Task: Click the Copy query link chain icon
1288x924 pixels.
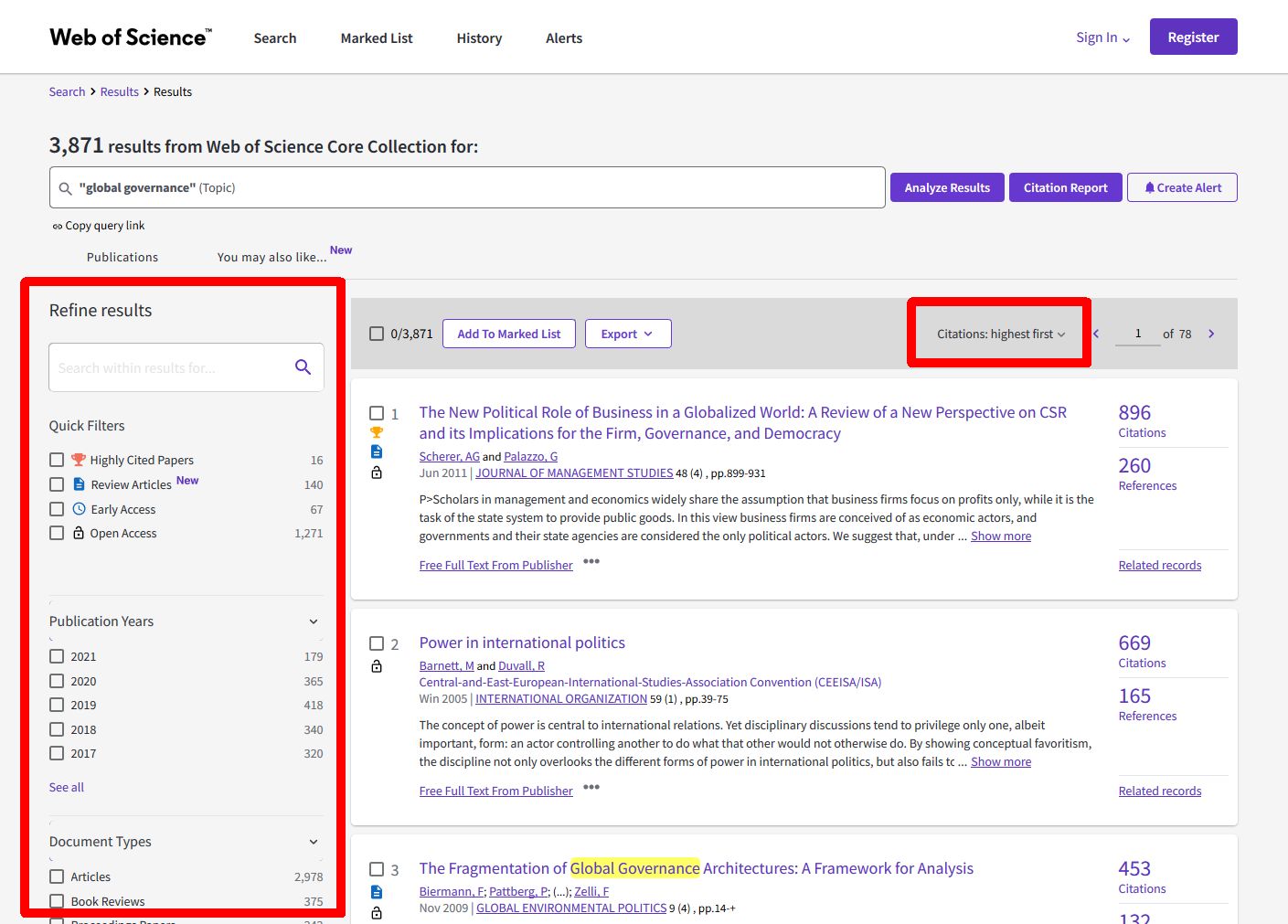Action: tap(58, 227)
